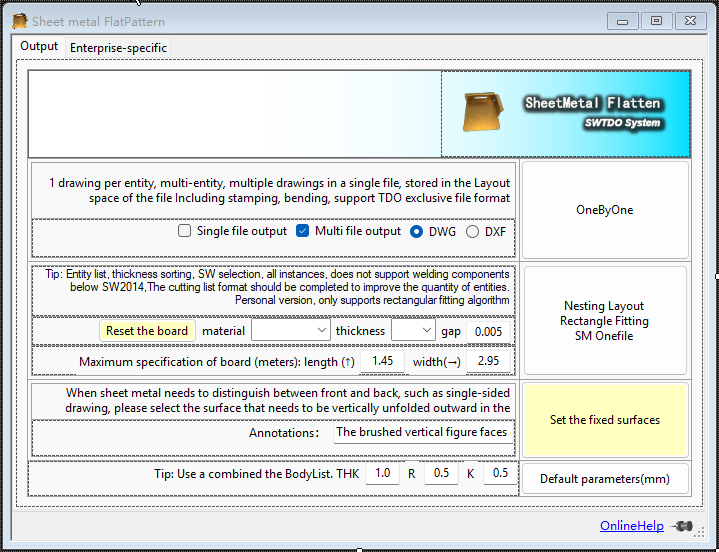Select the DWG format radio button
This screenshot has width=719, height=552.
pyautogui.click(x=417, y=231)
